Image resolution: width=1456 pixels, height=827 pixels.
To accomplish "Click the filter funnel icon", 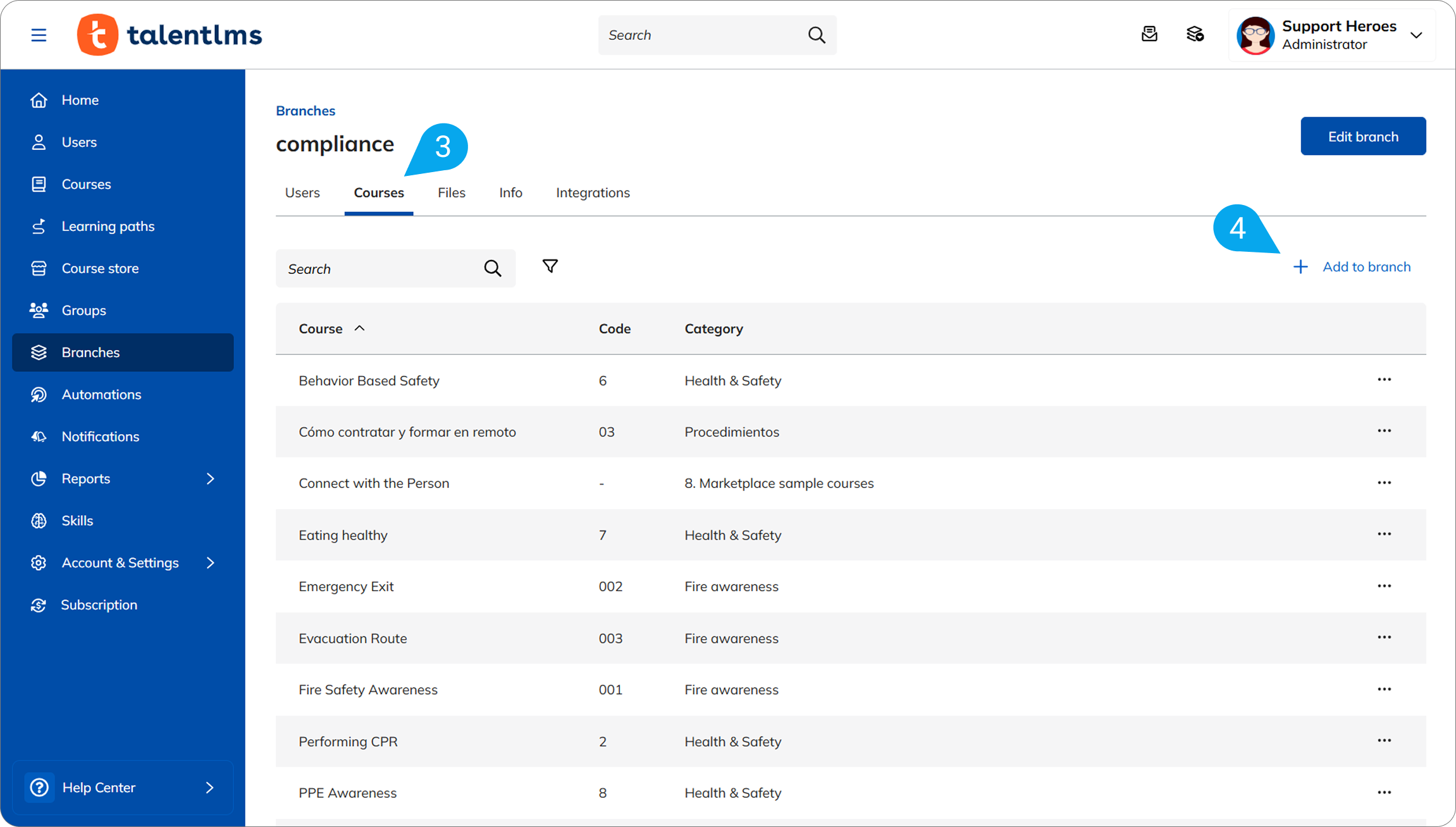I will (550, 266).
